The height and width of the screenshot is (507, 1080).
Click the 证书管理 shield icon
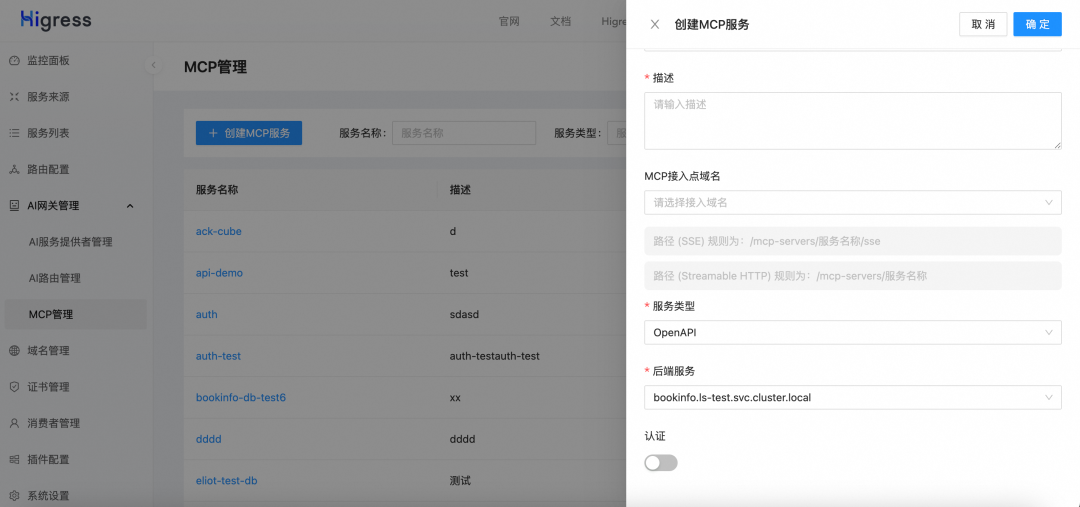coord(14,387)
